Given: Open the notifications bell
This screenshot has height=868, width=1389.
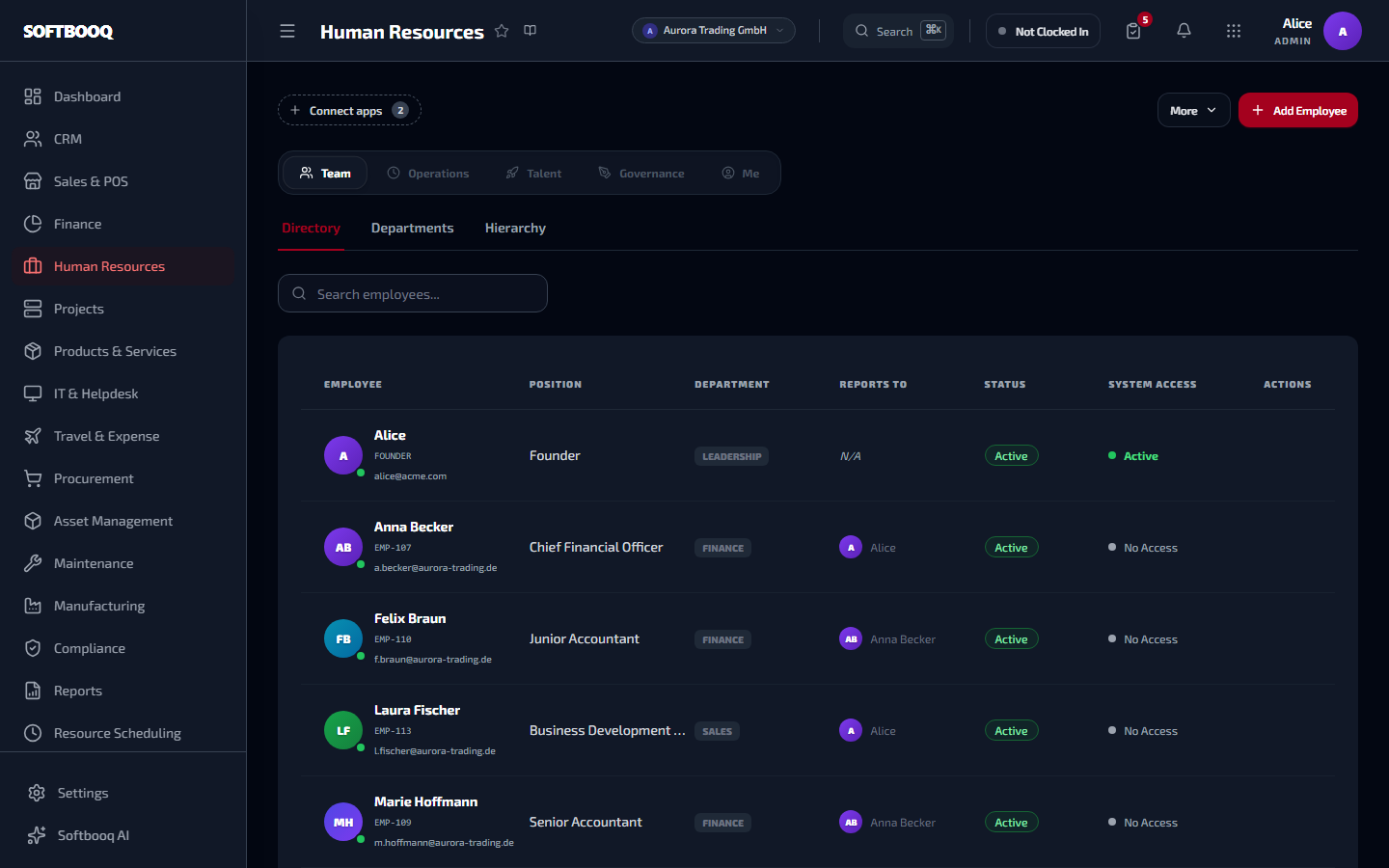Looking at the screenshot, I should tap(1184, 31).
